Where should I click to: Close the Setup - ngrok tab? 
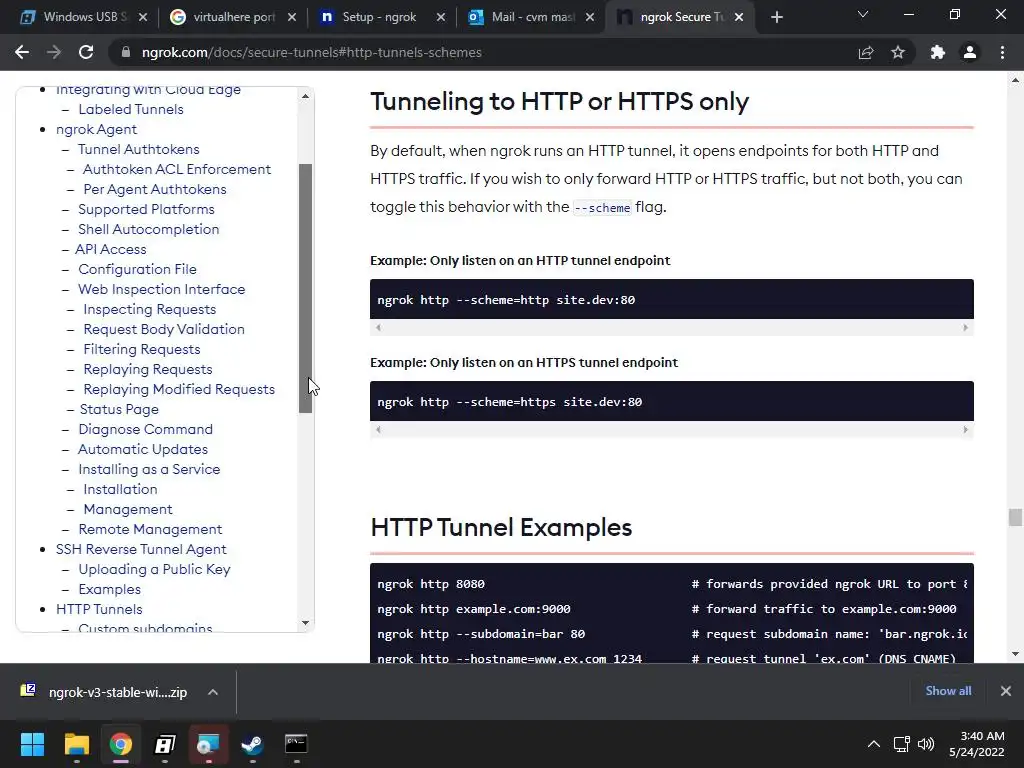[441, 17]
